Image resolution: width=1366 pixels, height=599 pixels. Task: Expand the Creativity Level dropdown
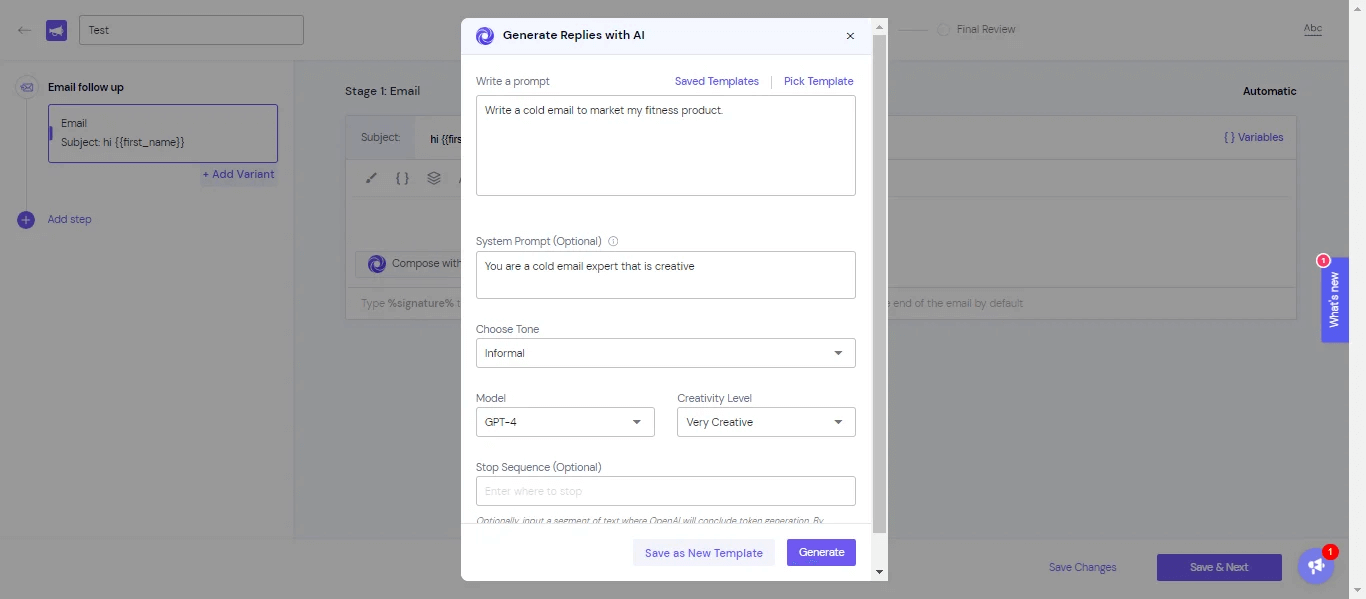[x=766, y=422]
